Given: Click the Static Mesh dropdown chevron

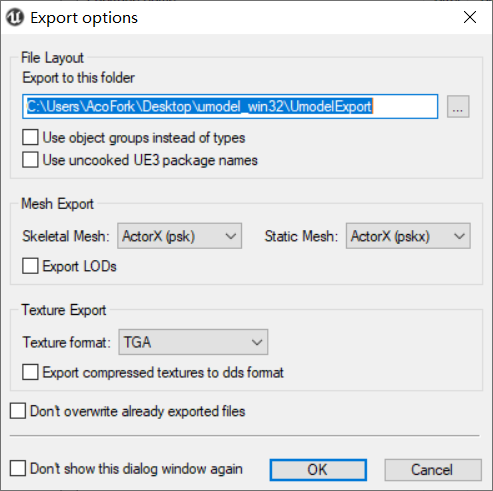Looking at the screenshot, I should (x=460, y=236).
